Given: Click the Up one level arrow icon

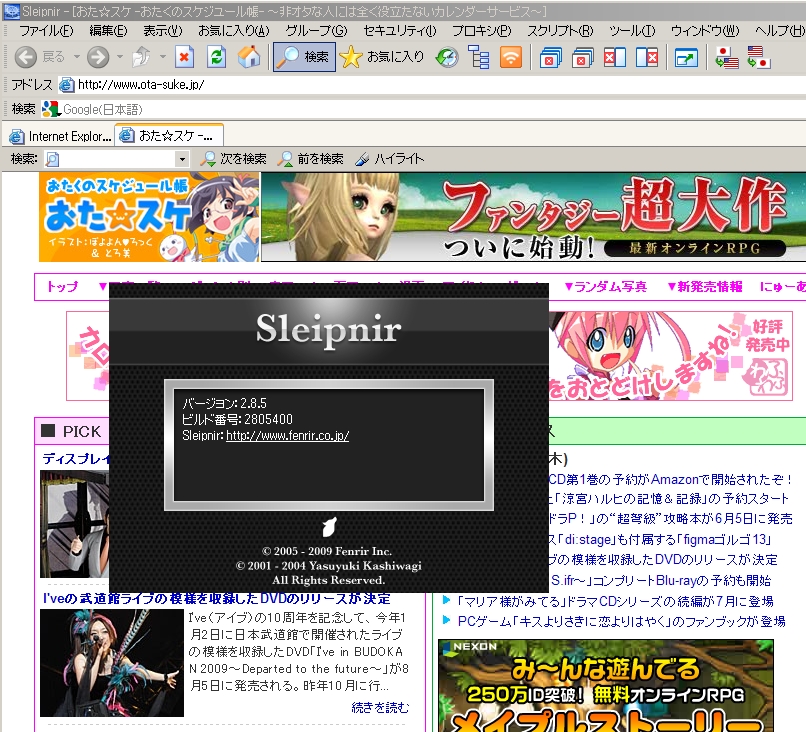Looking at the screenshot, I should (141, 57).
